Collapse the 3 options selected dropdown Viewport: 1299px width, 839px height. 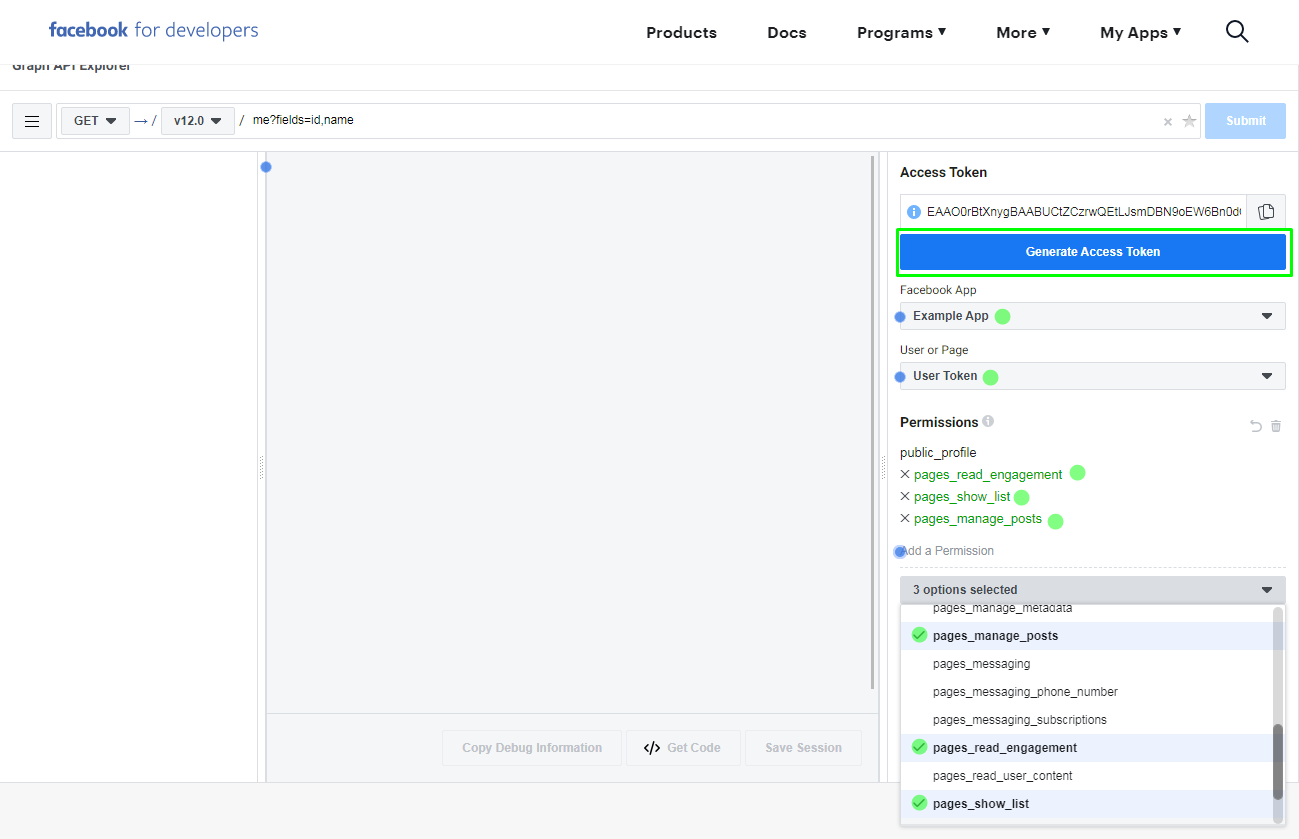(x=1092, y=590)
